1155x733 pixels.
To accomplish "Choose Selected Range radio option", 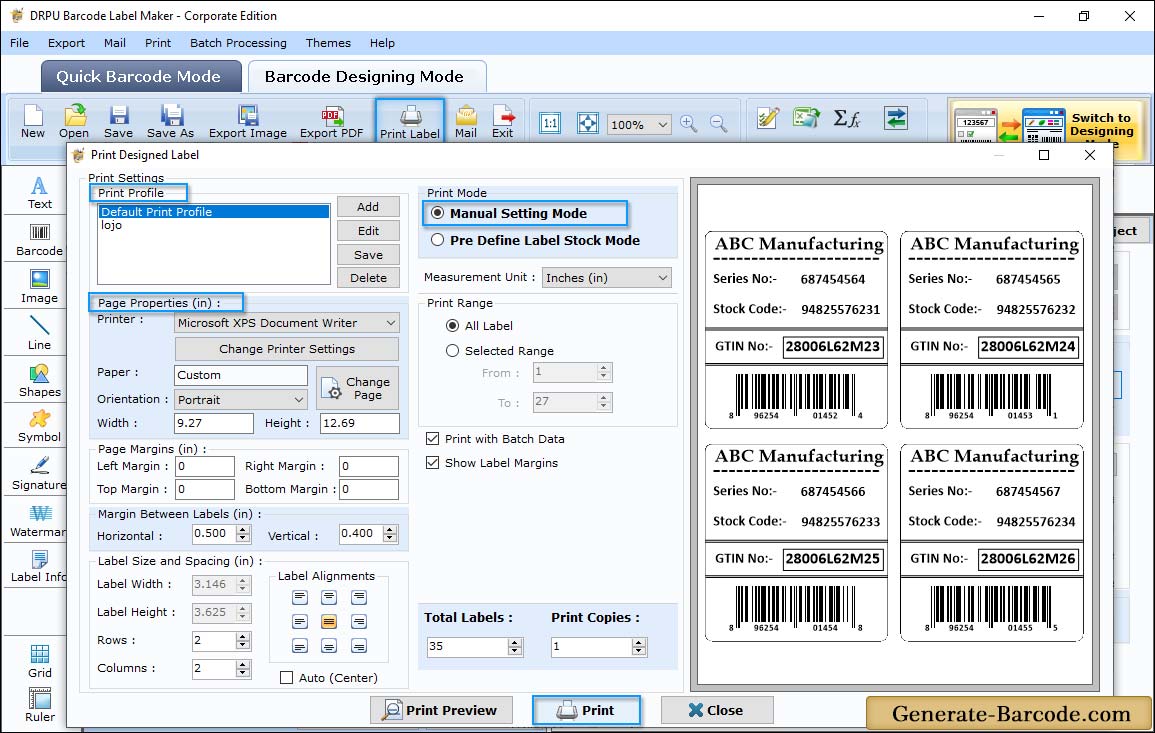I will point(452,351).
